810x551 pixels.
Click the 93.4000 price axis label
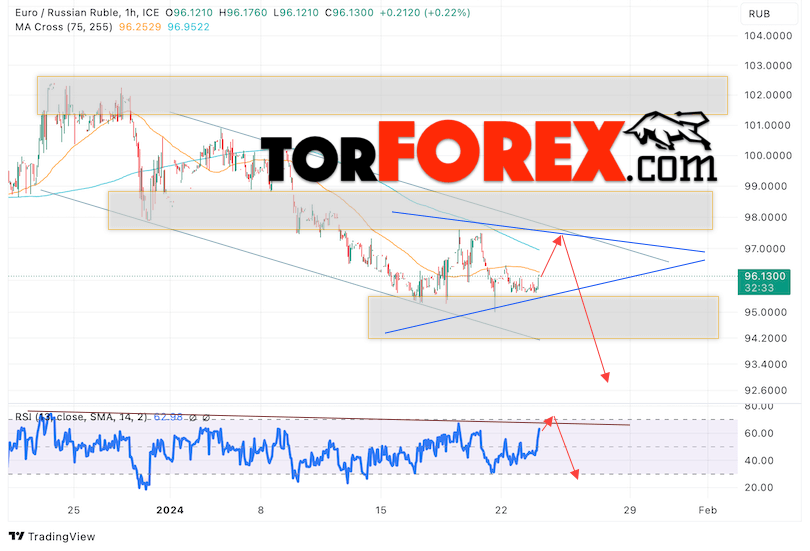pyautogui.click(x=768, y=365)
